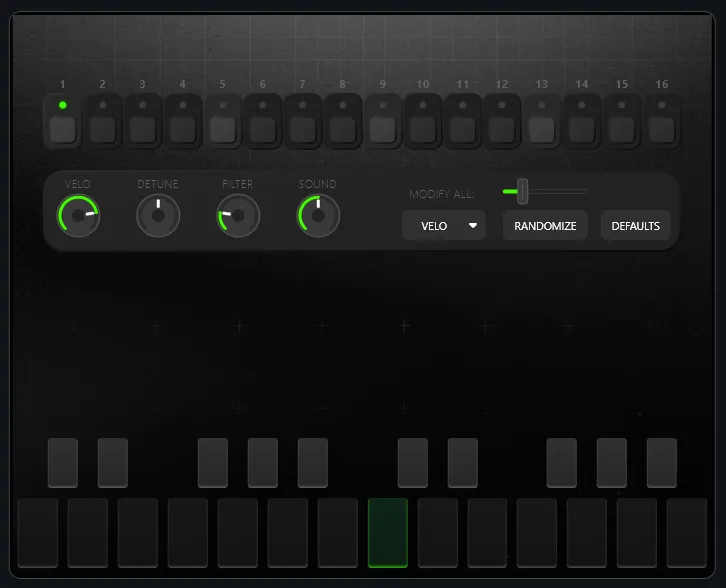Screen dimensions: 726x588
Task: Click the Modify All slider handle
Action: 523,191
